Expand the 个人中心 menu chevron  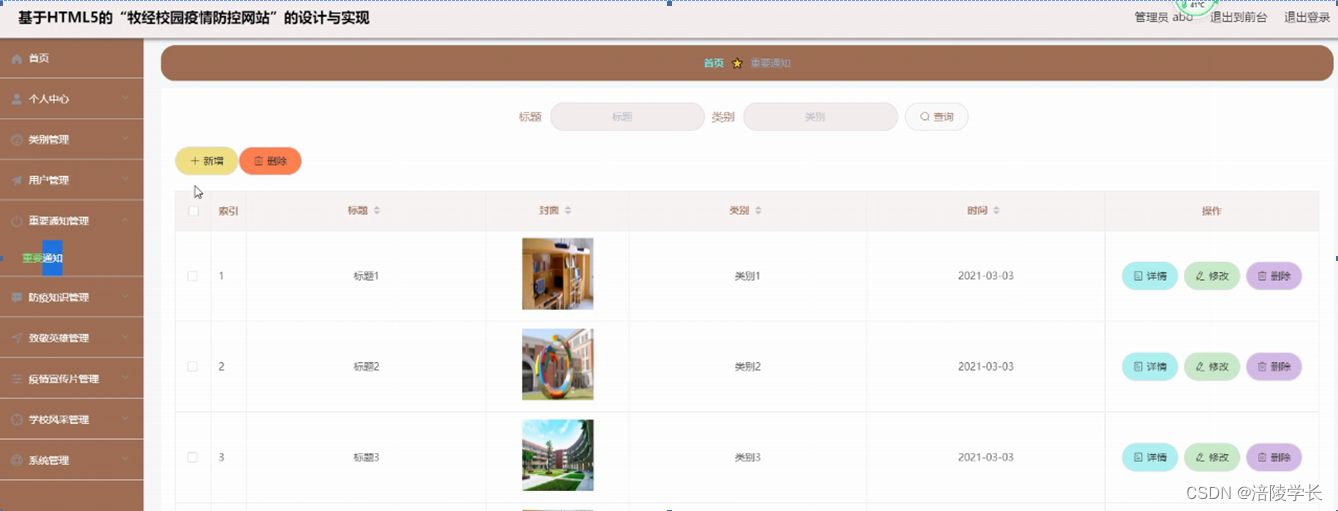[x=125, y=99]
